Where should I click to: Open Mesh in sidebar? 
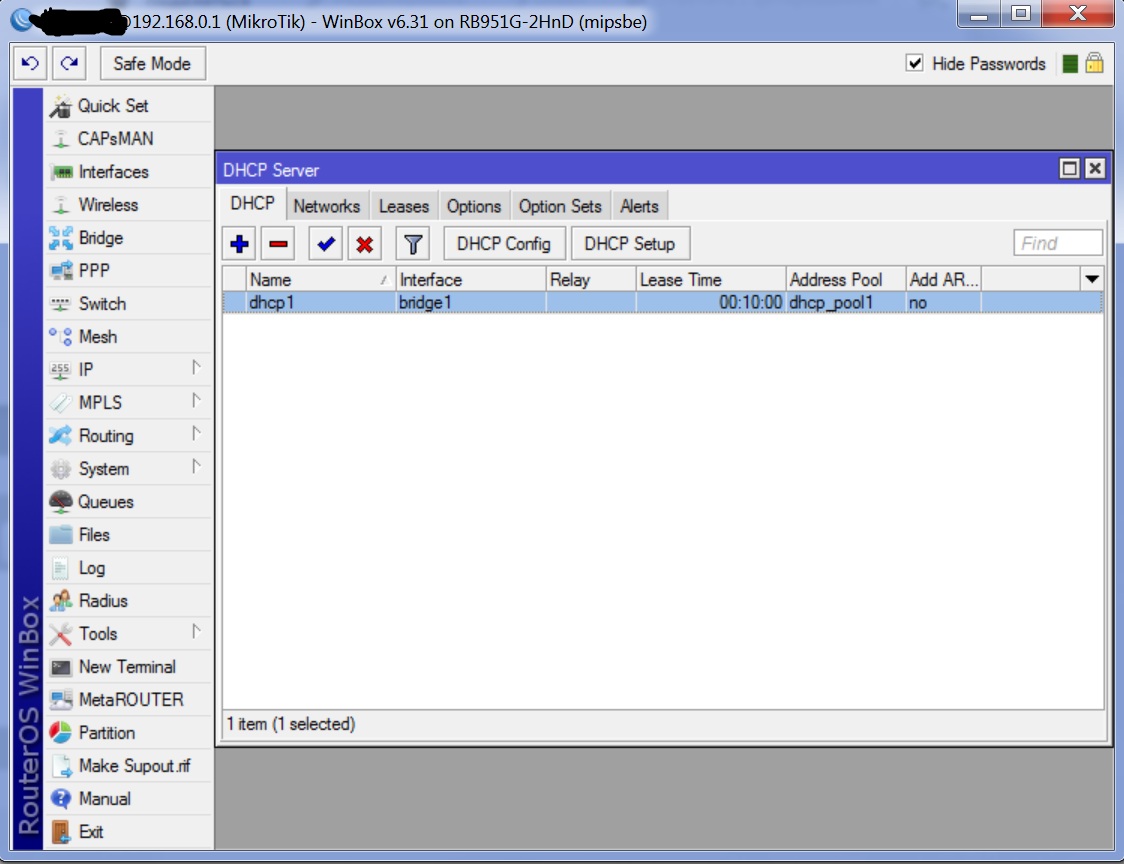point(128,337)
